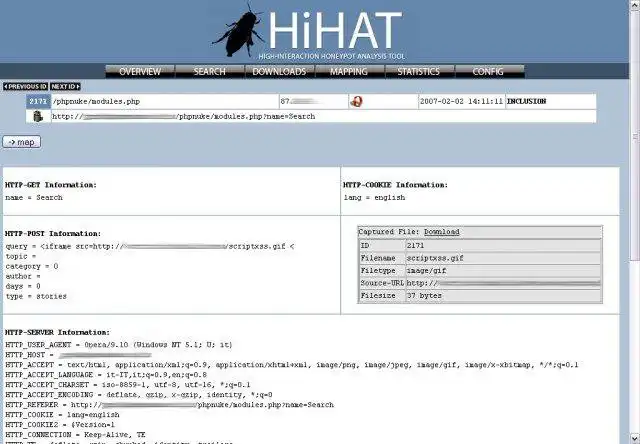
Task: Click the Filesize 37 bytes cell
Action: coord(503,295)
